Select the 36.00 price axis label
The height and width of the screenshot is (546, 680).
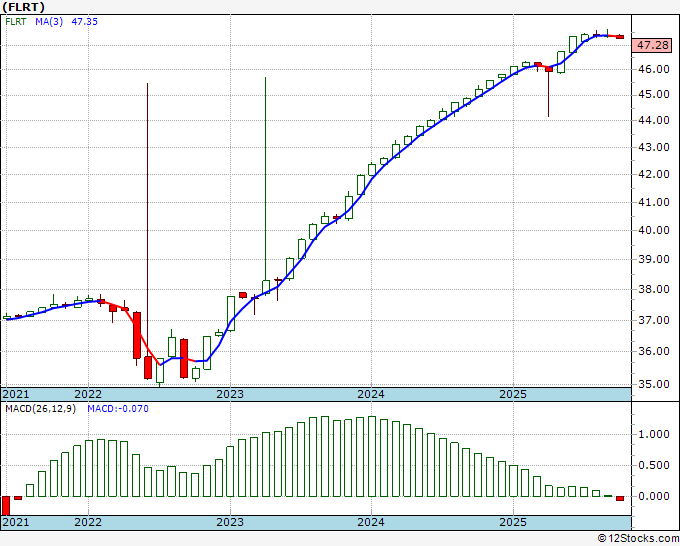654,351
